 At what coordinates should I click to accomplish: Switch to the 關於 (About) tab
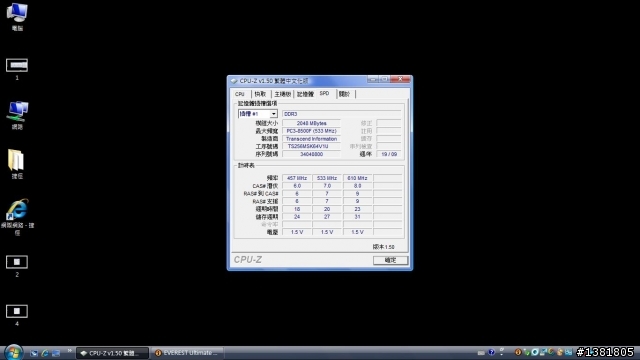click(x=345, y=94)
